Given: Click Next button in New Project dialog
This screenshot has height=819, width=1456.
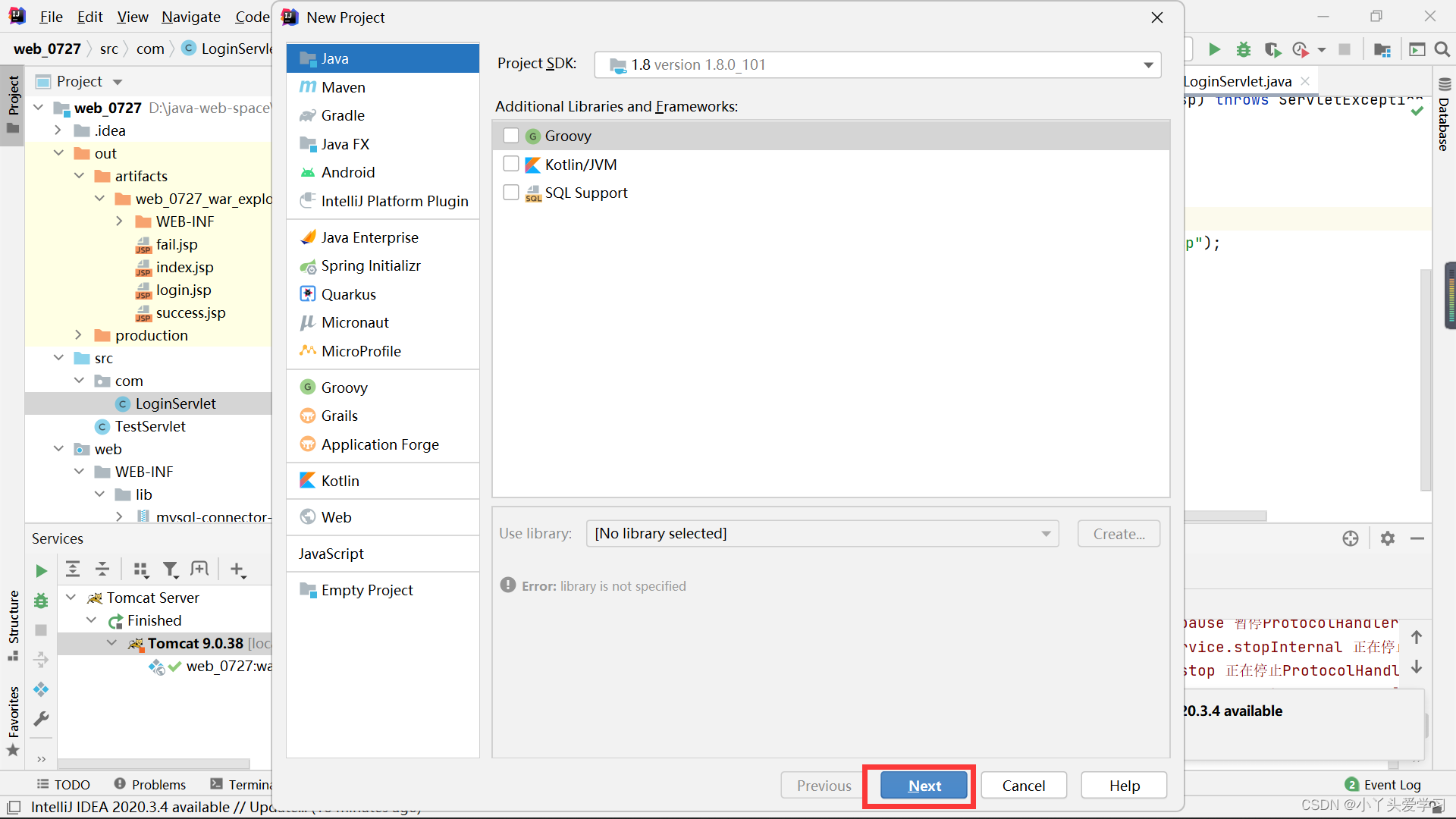Looking at the screenshot, I should (924, 786).
